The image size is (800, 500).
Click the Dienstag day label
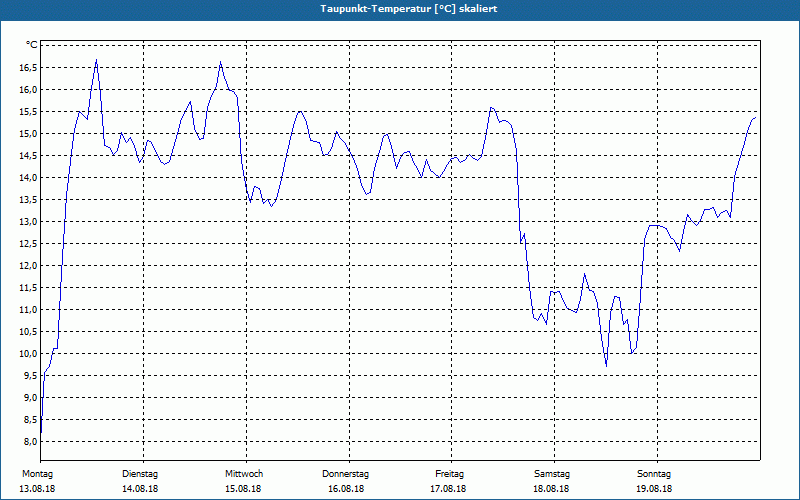[x=140, y=474]
